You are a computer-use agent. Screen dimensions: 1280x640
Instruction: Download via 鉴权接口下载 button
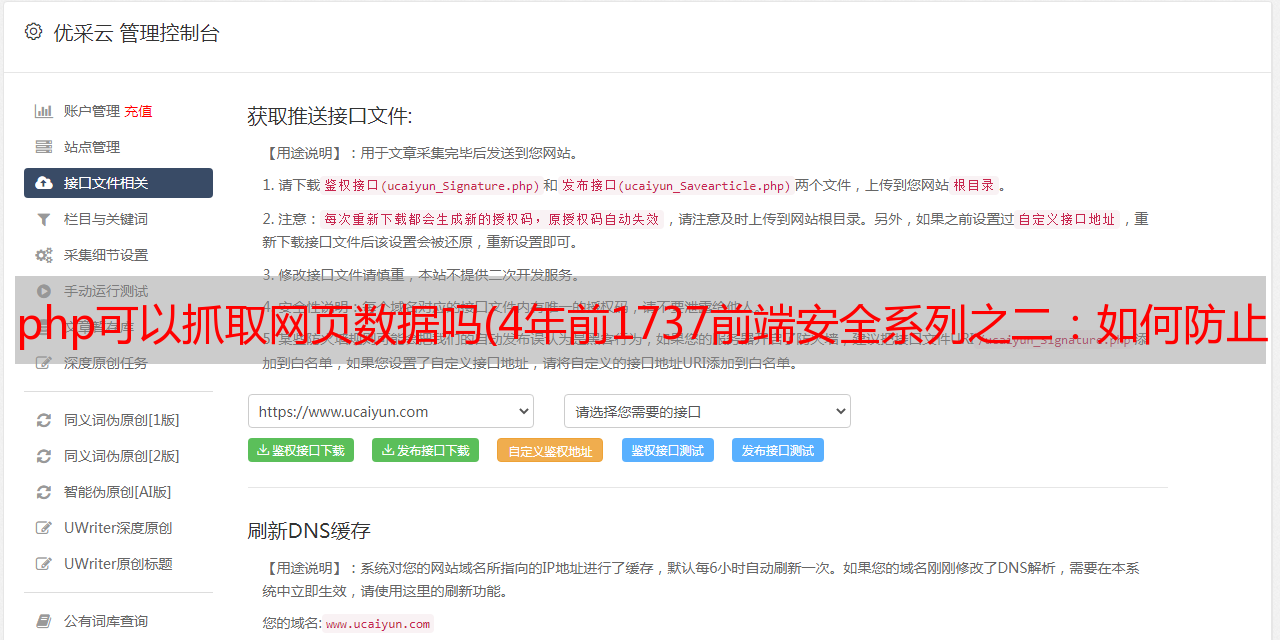[x=301, y=450]
